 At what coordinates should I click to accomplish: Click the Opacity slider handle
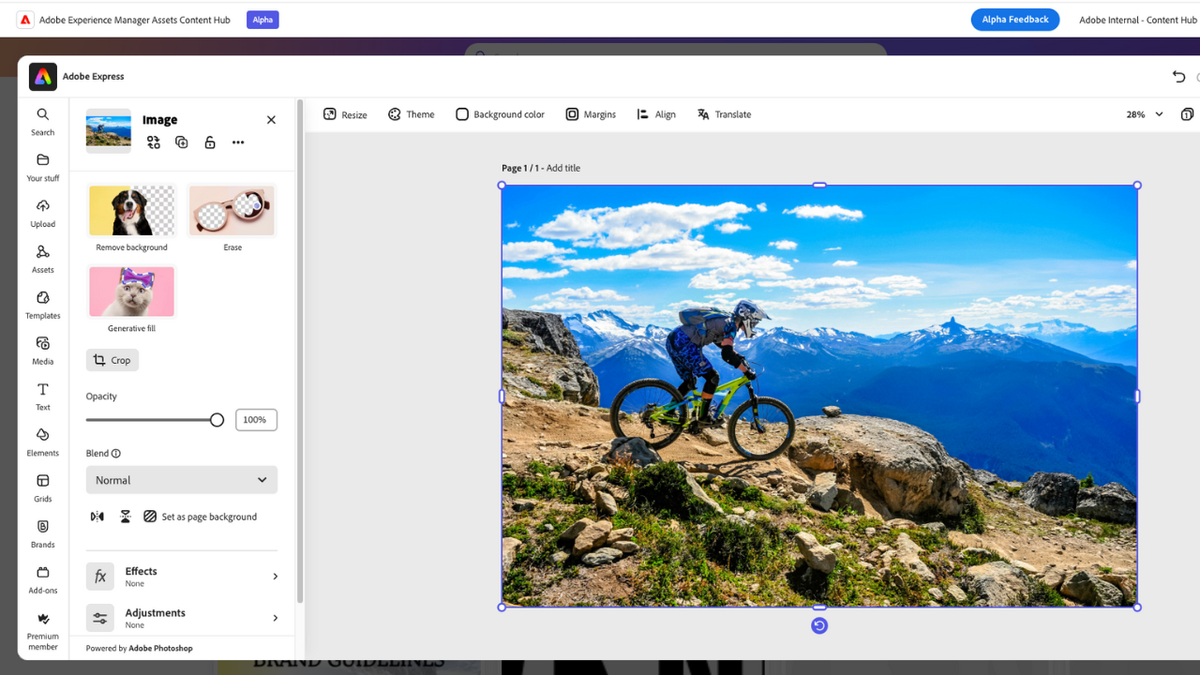coord(218,420)
